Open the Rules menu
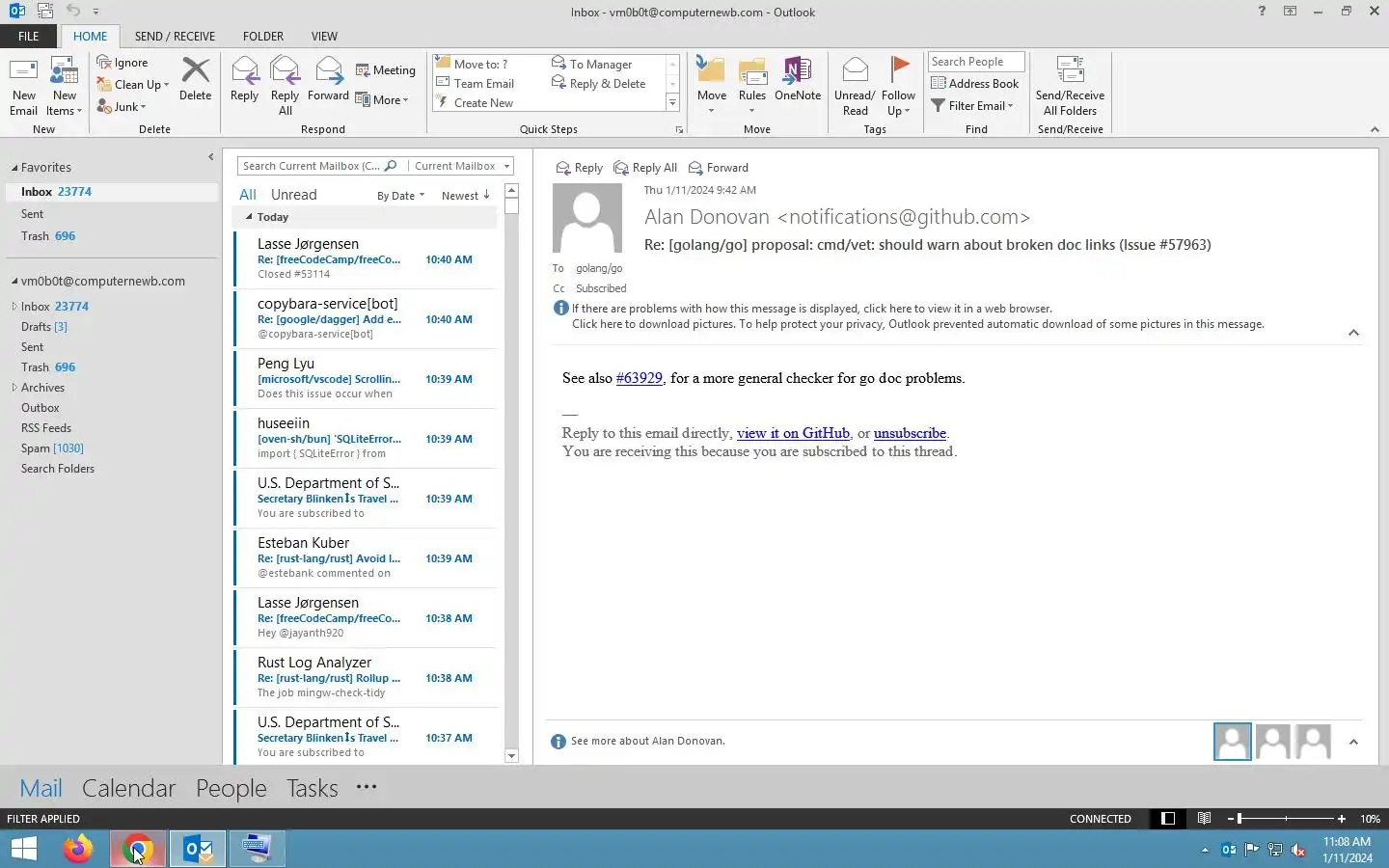 [x=751, y=86]
